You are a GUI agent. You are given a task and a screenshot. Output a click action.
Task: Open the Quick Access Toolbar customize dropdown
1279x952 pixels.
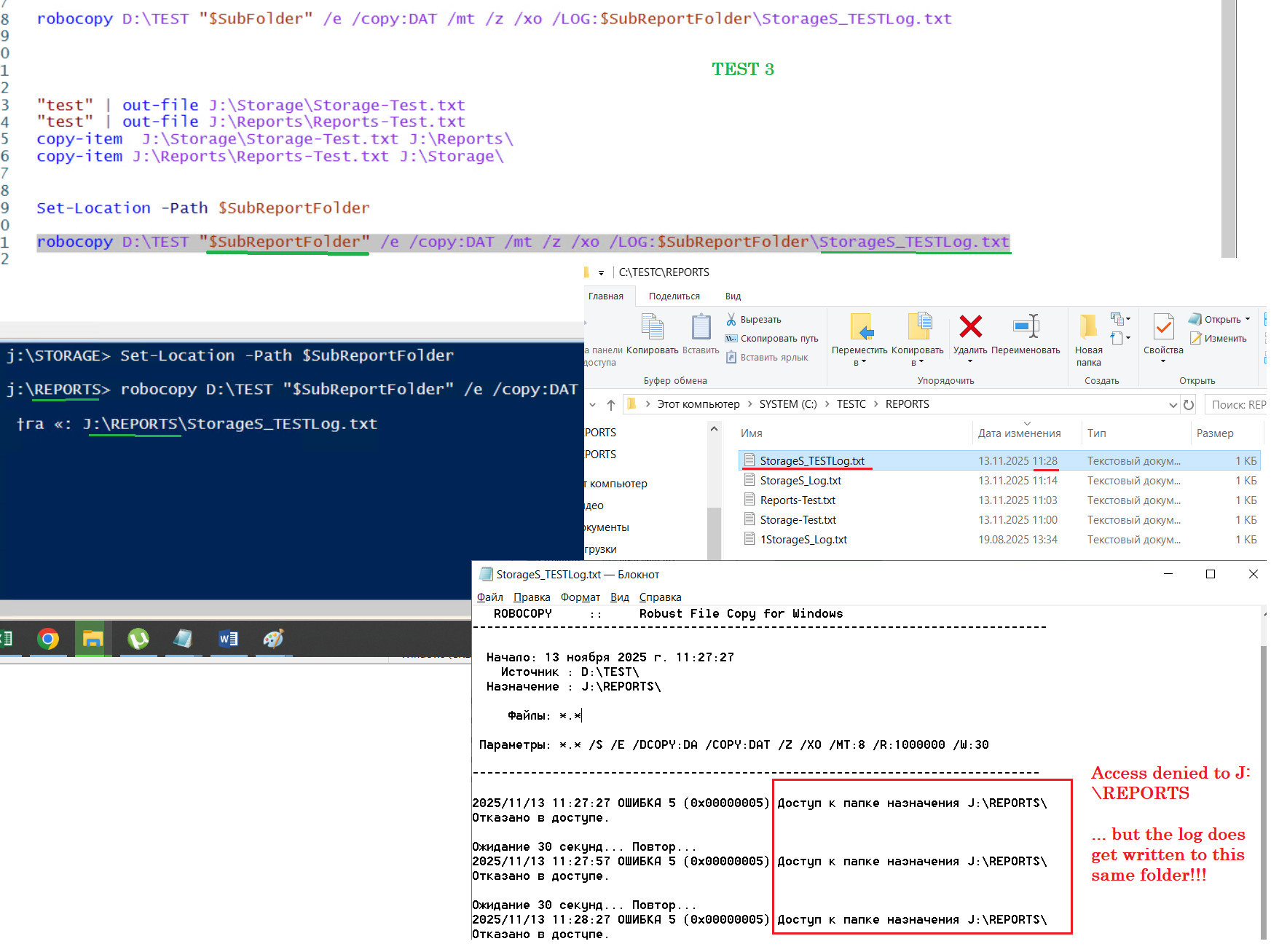click(602, 273)
